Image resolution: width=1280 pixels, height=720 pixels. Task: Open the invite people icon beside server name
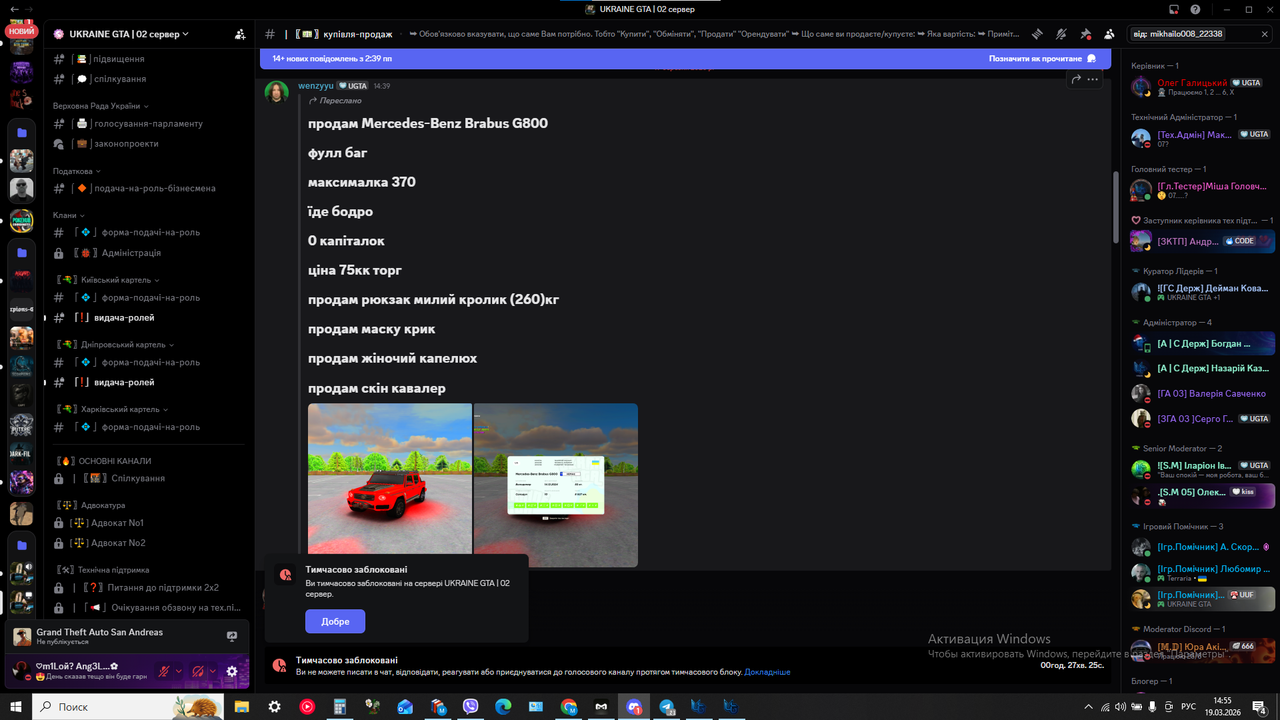pos(240,34)
